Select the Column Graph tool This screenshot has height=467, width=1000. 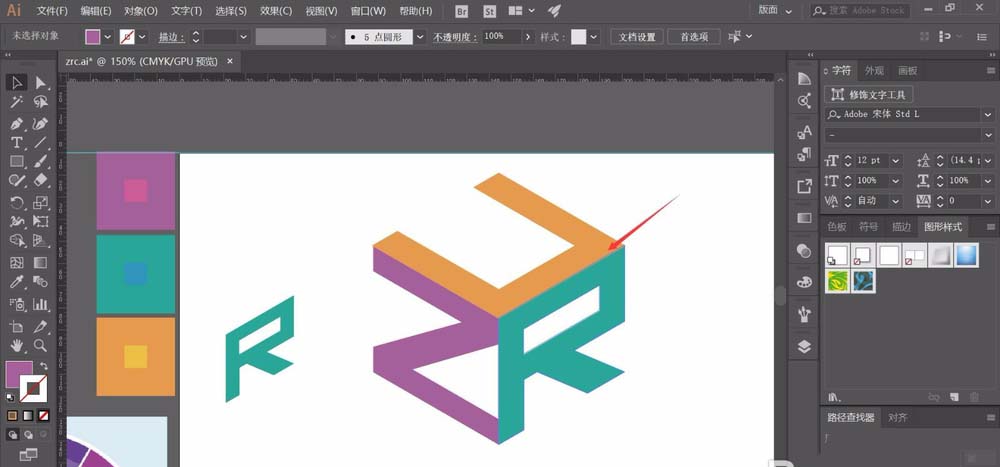point(41,304)
